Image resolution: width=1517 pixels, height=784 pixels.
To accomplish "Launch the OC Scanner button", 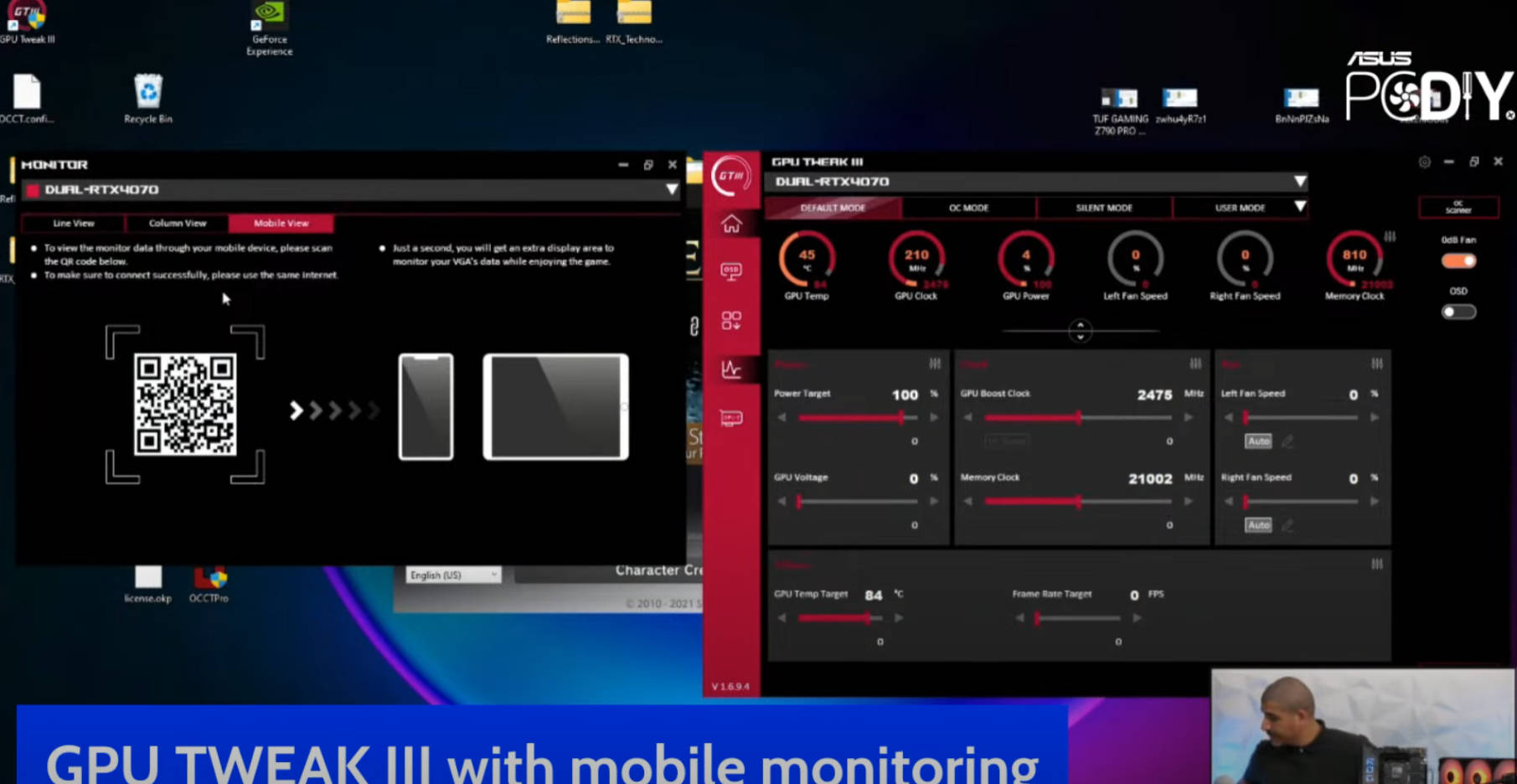I will pos(1458,207).
